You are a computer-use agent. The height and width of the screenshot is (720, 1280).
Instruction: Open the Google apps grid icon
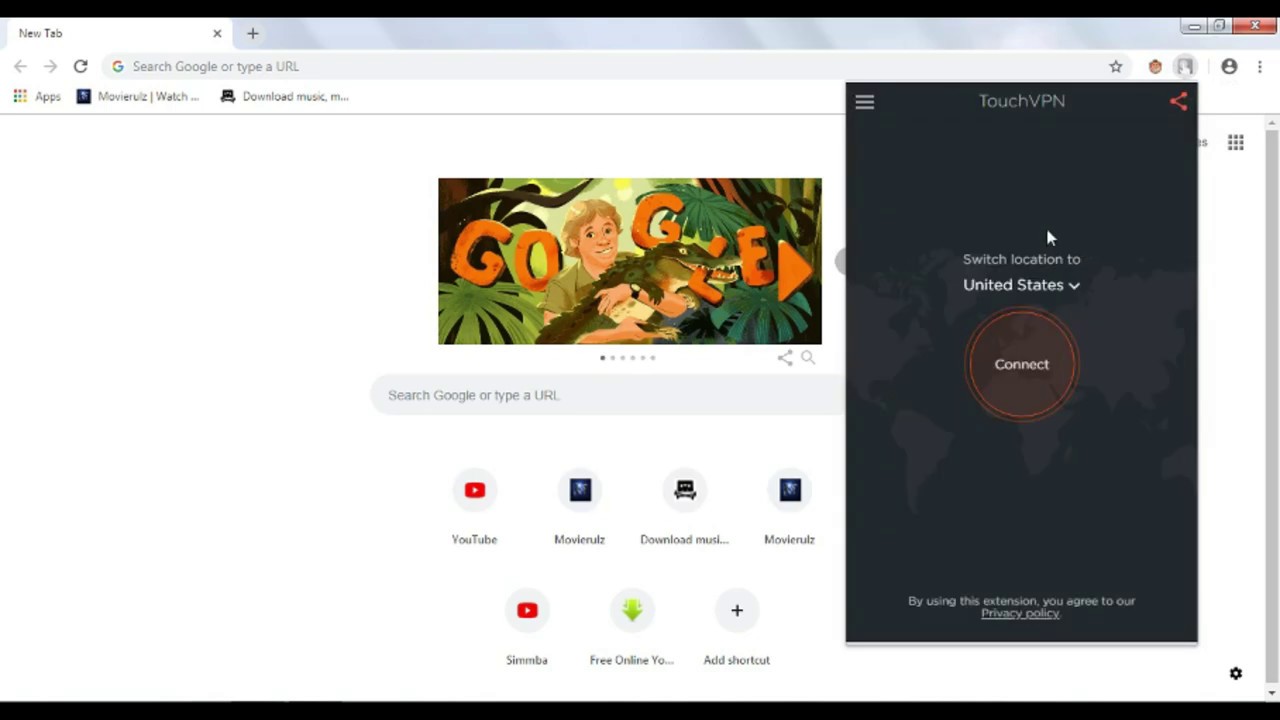[x=1236, y=143]
